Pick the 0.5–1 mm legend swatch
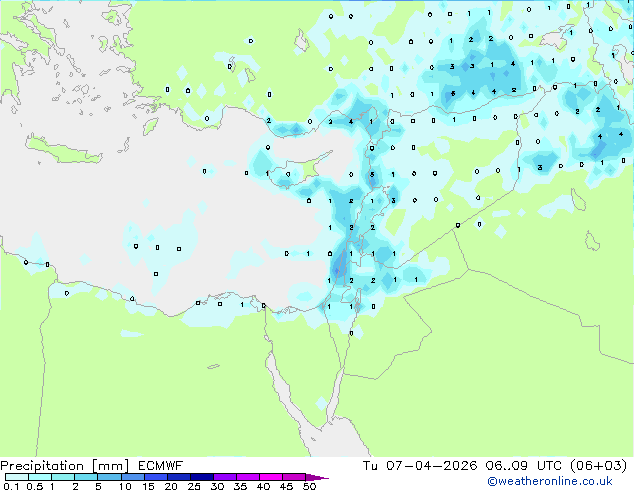 click(x=40, y=477)
